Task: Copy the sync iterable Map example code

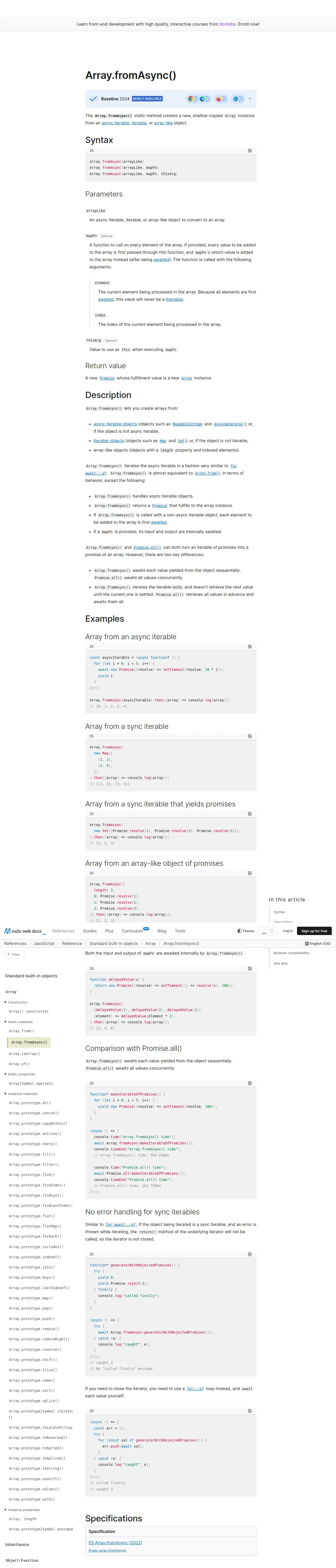Action: point(249,736)
